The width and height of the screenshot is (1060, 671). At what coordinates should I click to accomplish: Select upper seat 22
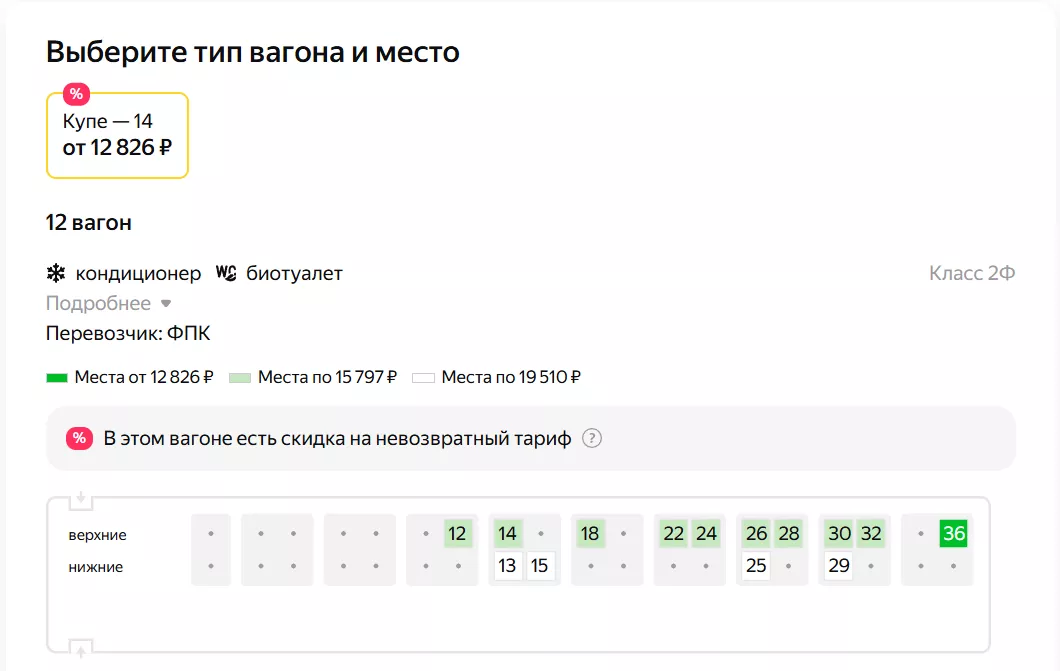tap(674, 534)
